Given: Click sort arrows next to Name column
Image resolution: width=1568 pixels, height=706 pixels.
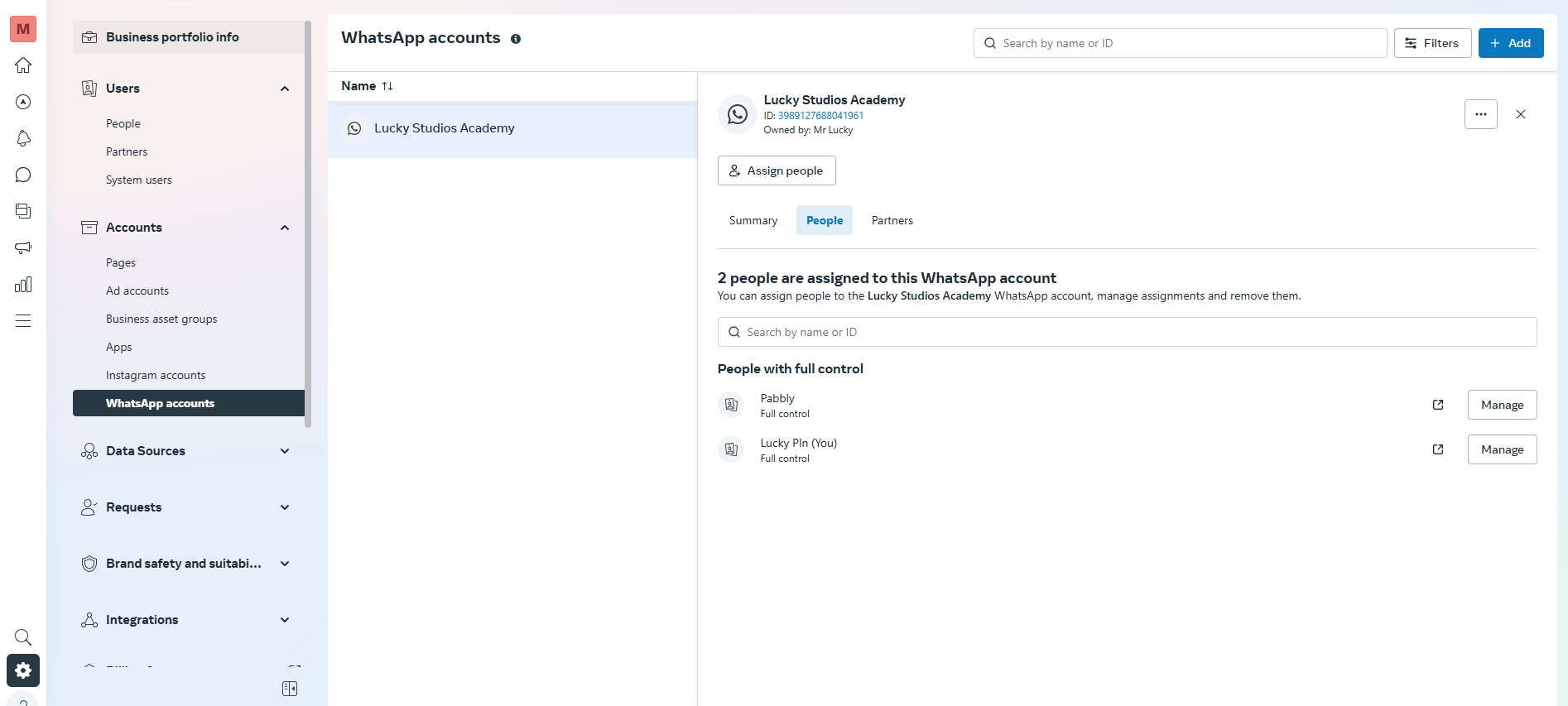Looking at the screenshot, I should pyautogui.click(x=387, y=86).
